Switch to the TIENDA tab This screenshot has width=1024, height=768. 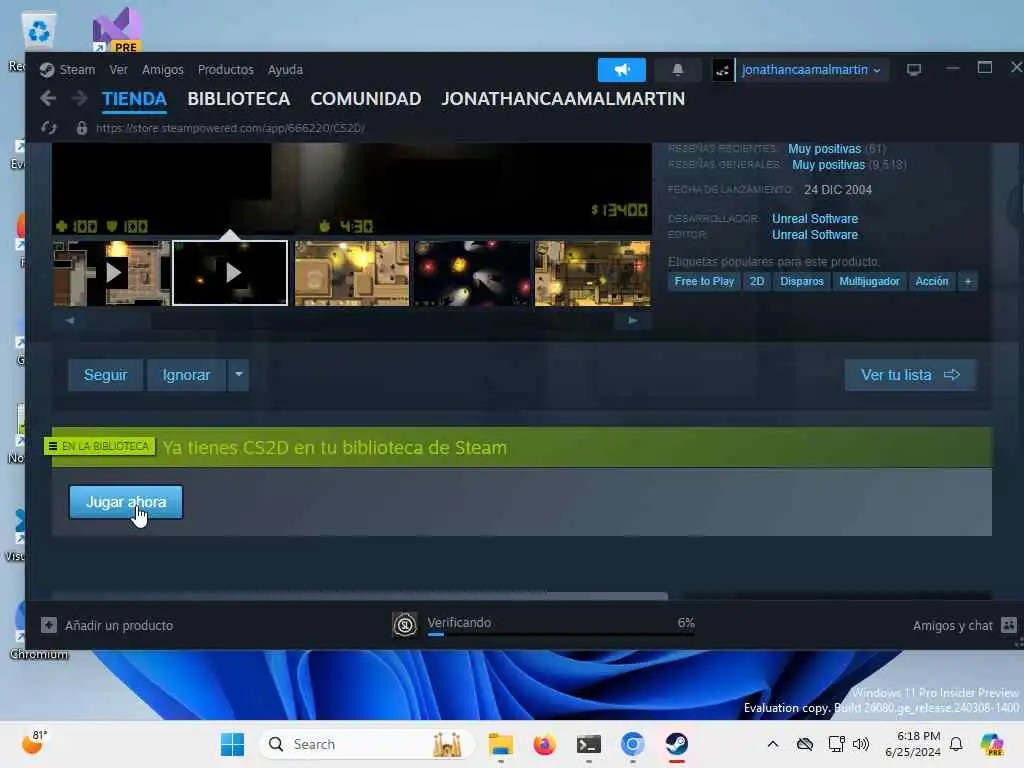(x=134, y=99)
